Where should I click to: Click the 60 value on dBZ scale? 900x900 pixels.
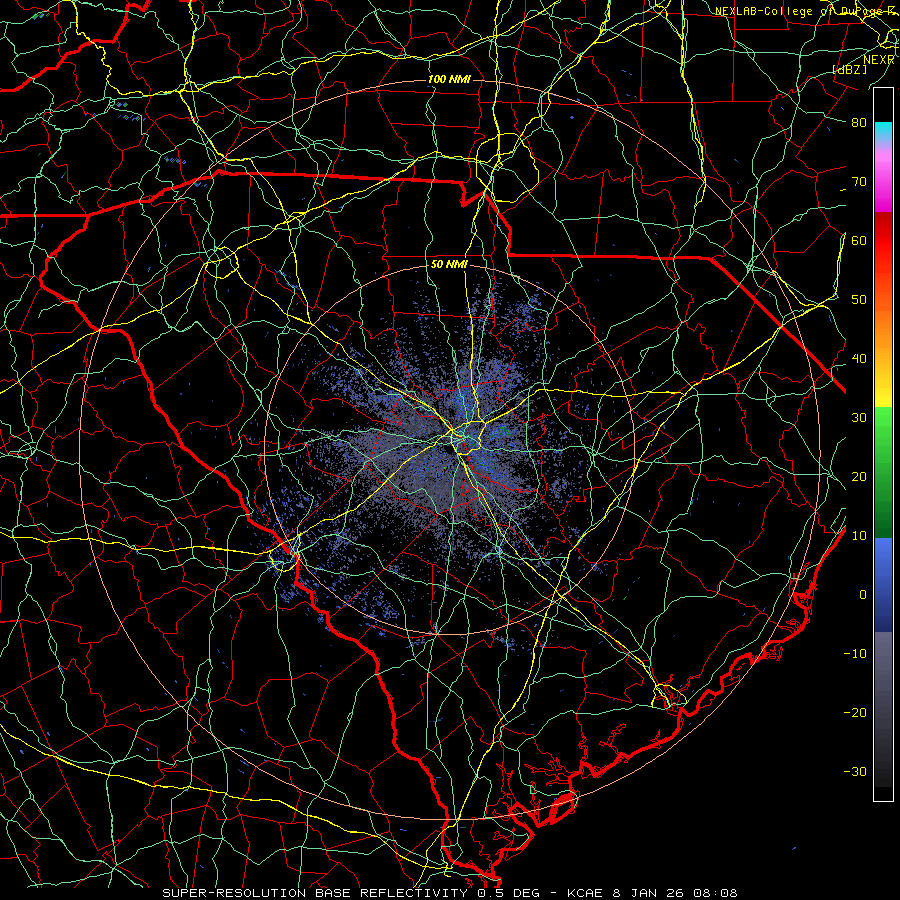coord(859,240)
